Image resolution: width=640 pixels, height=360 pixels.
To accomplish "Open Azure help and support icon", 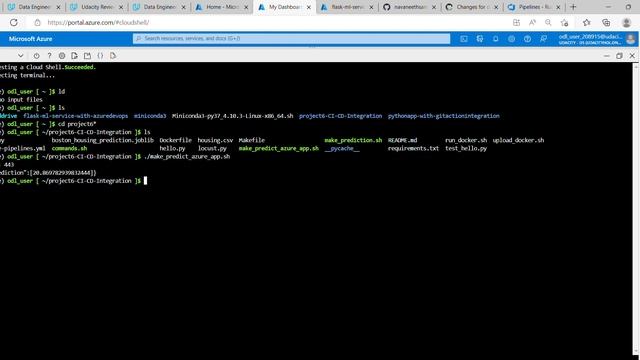I will point(527,39).
